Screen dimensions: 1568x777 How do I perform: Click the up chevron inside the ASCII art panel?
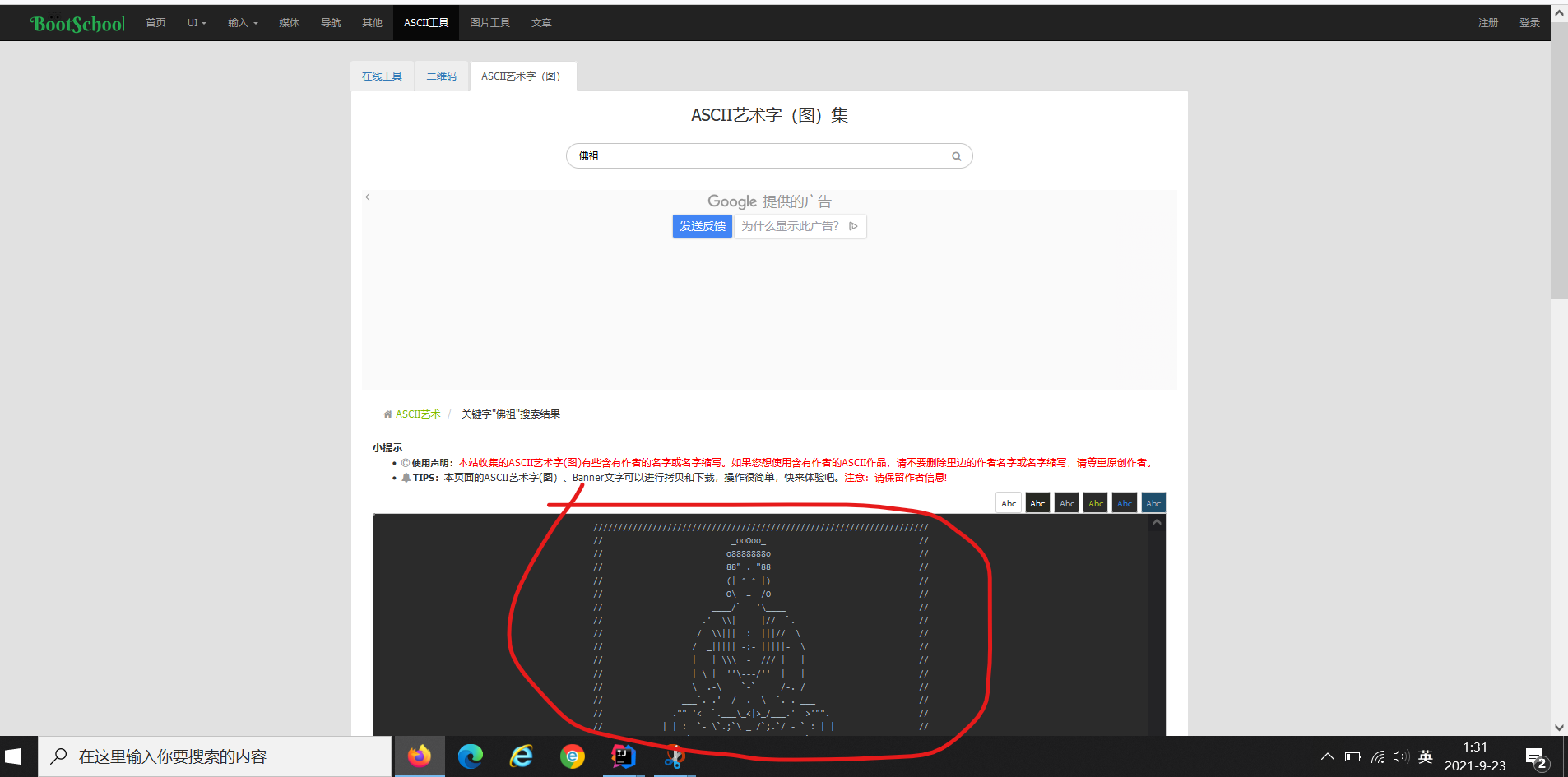(x=1155, y=521)
